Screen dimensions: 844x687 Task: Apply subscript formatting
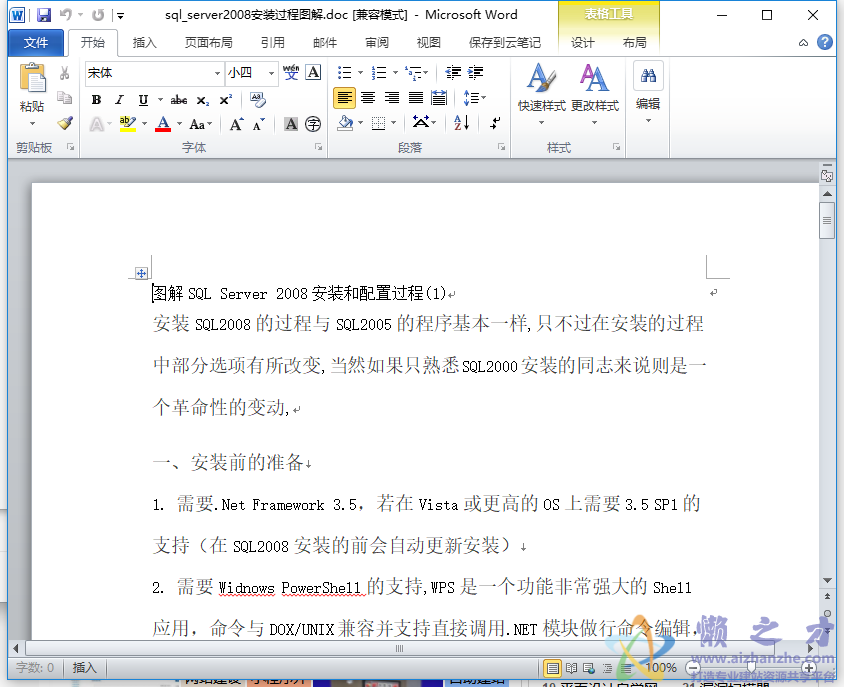click(202, 99)
